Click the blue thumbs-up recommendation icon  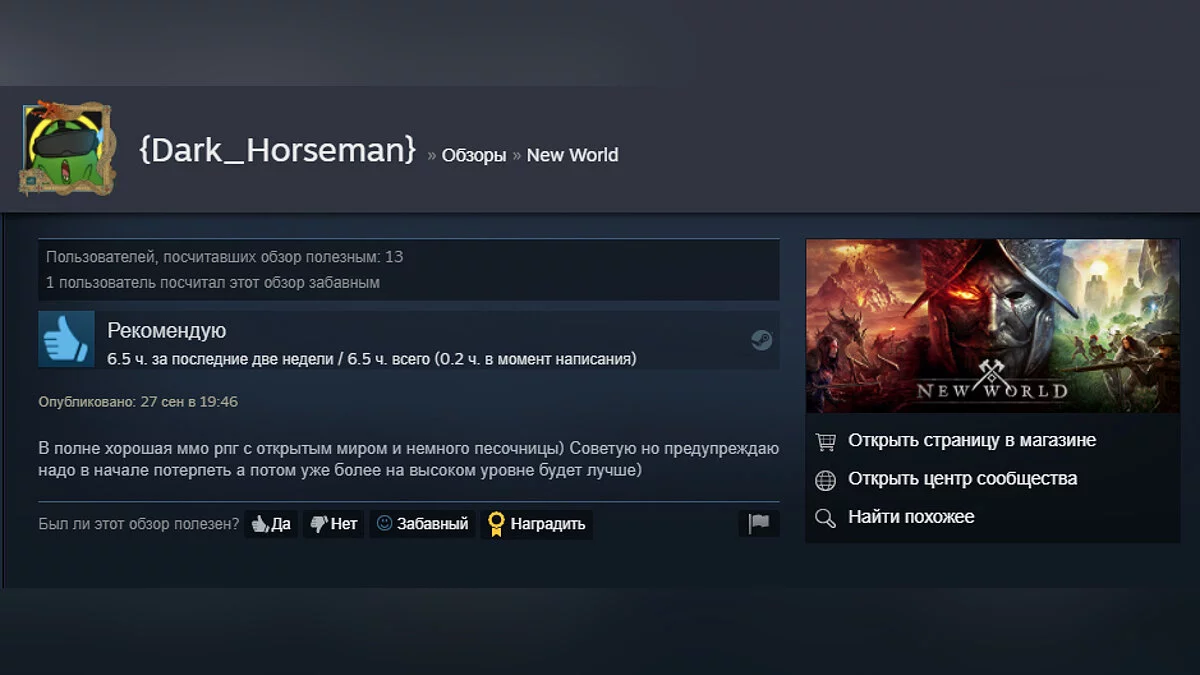click(x=67, y=339)
